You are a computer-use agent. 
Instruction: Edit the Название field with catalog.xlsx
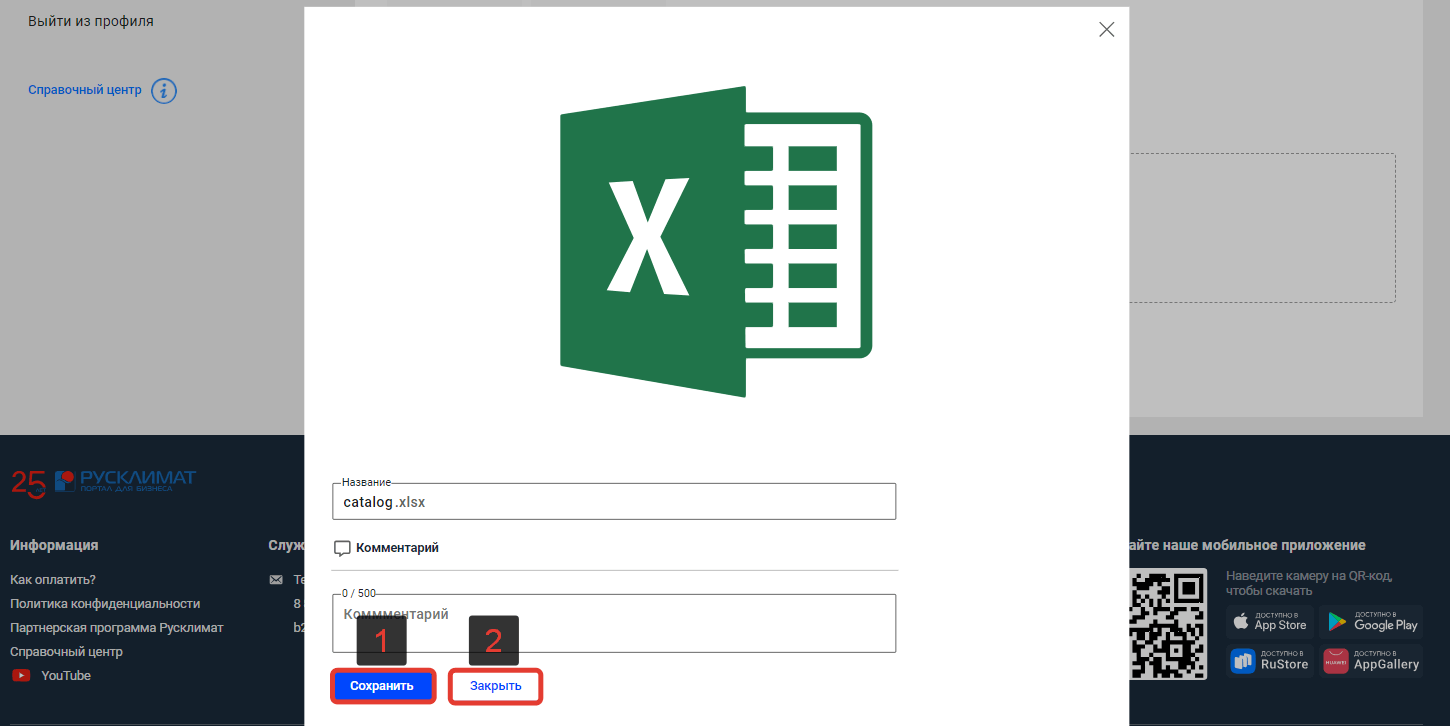point(614,502)
